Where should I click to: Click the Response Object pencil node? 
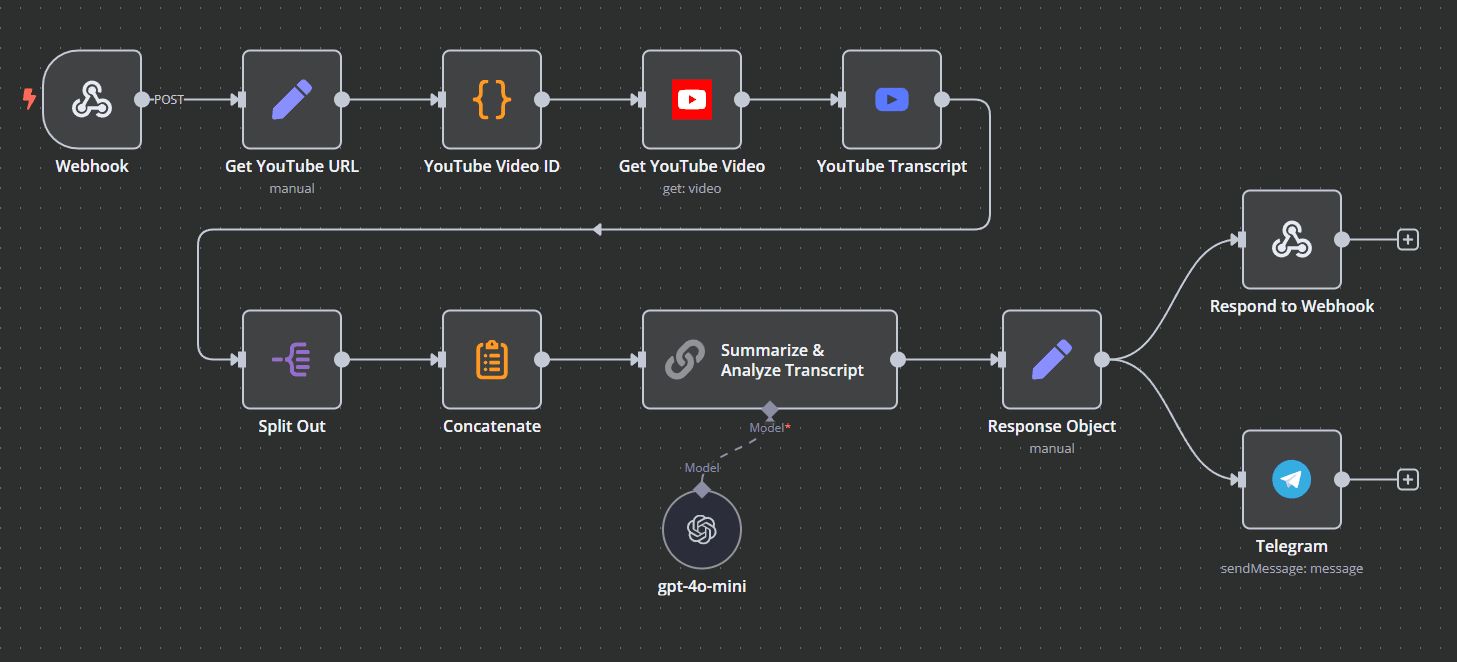pyautogui.click(x=1052, y=360)
